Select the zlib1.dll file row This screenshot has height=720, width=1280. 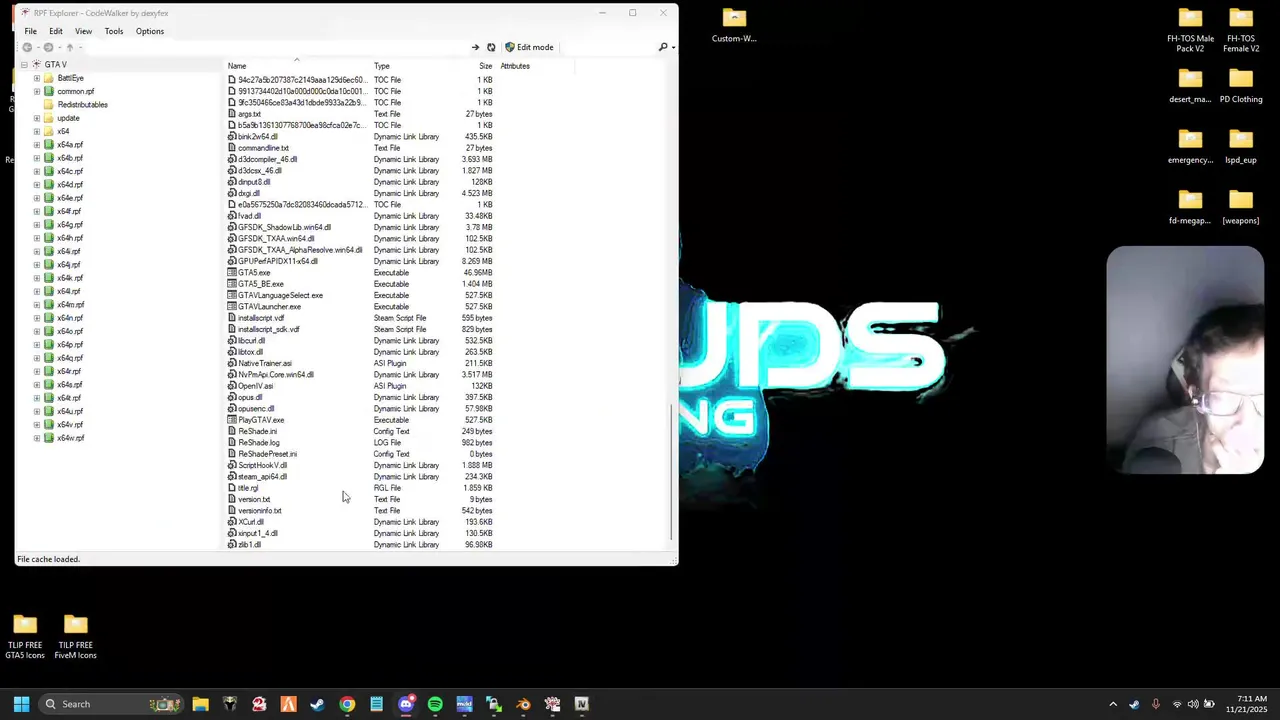360,544
